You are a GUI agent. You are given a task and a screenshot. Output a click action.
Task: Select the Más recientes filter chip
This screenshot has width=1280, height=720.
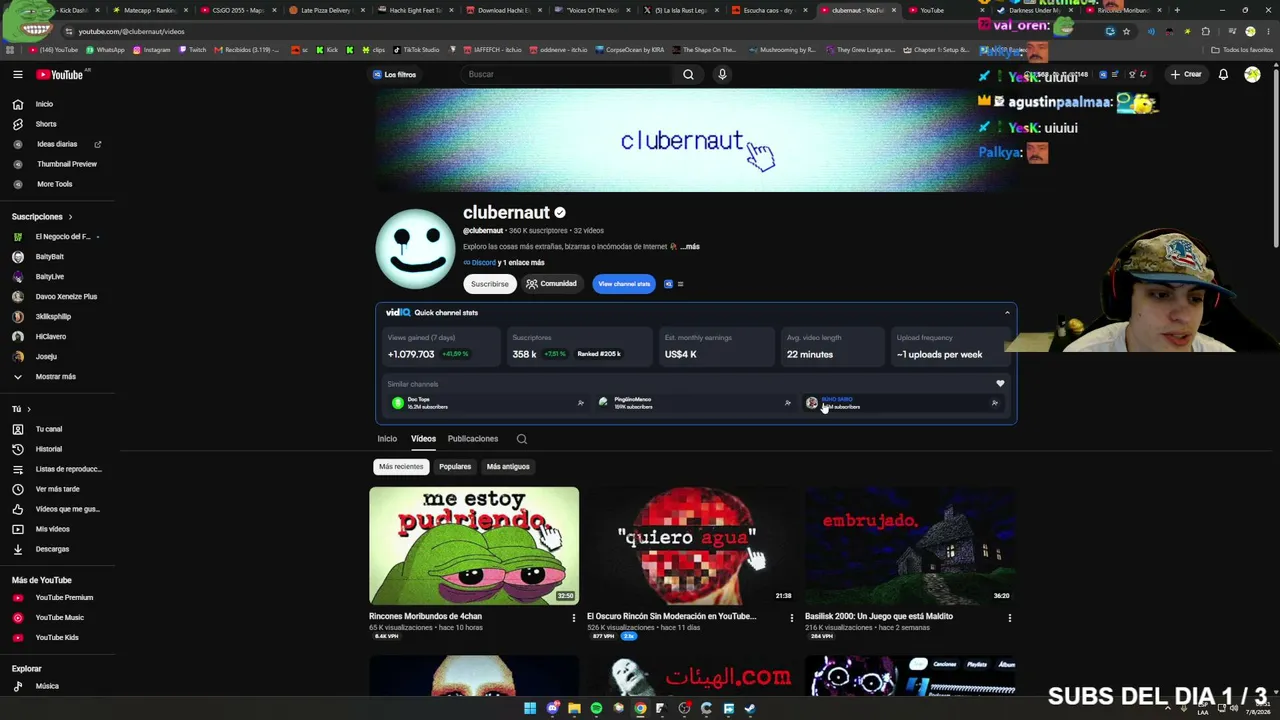tap(401, 467)
